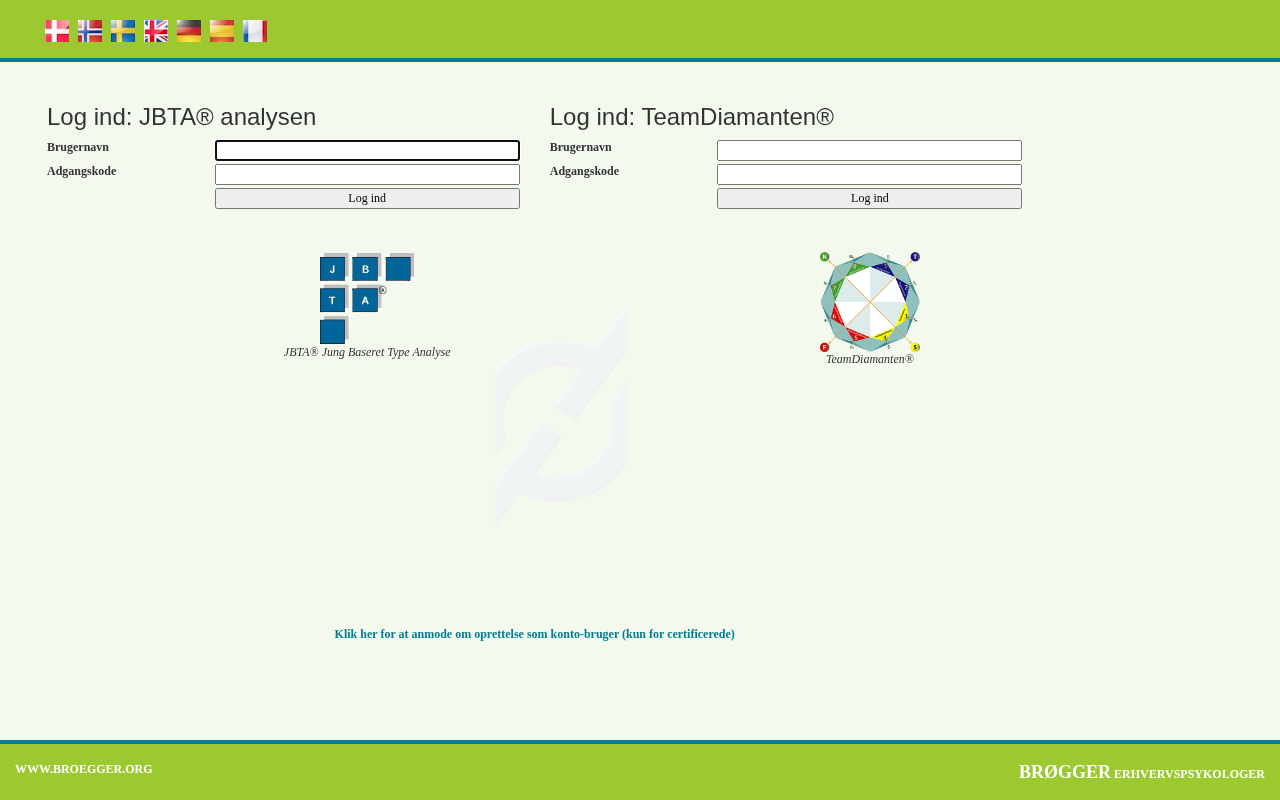Focus the TeamDiamanten Brugernavn input field
Image resolution: width=1280 pixels, height=800 pixels.
(x=869, y=151)
